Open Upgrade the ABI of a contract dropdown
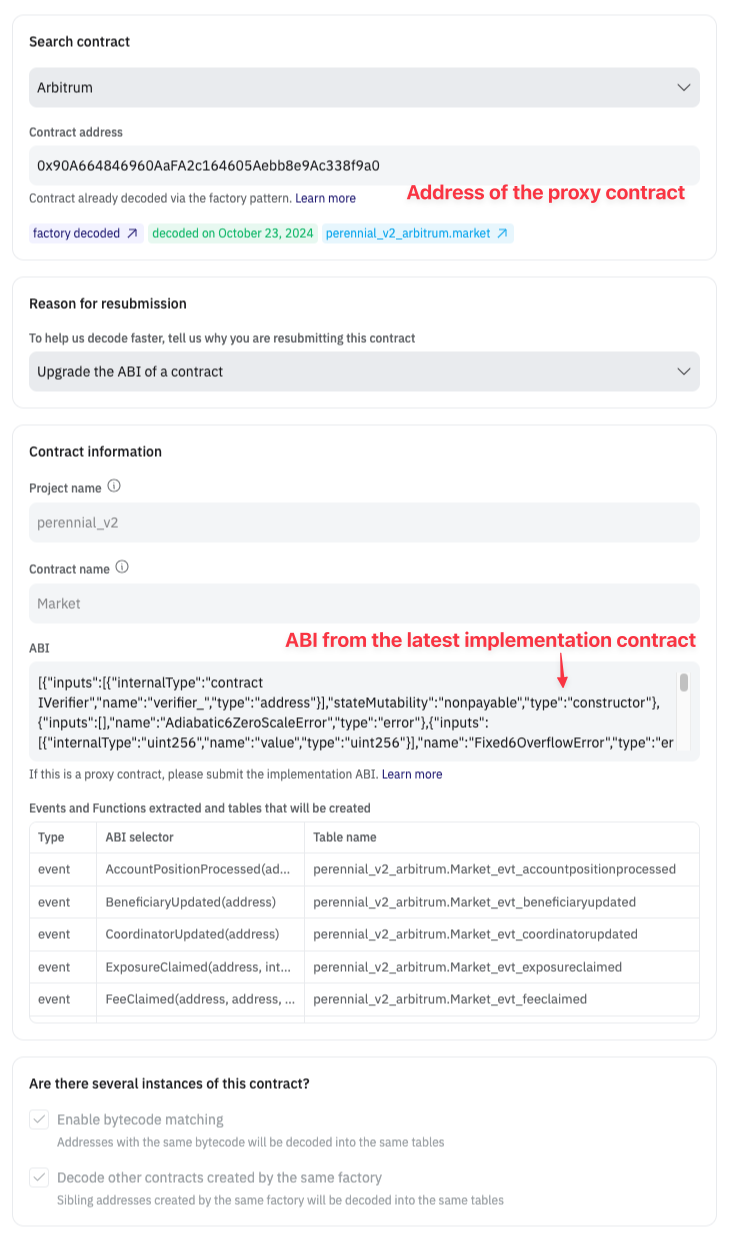 coord(364,371)
